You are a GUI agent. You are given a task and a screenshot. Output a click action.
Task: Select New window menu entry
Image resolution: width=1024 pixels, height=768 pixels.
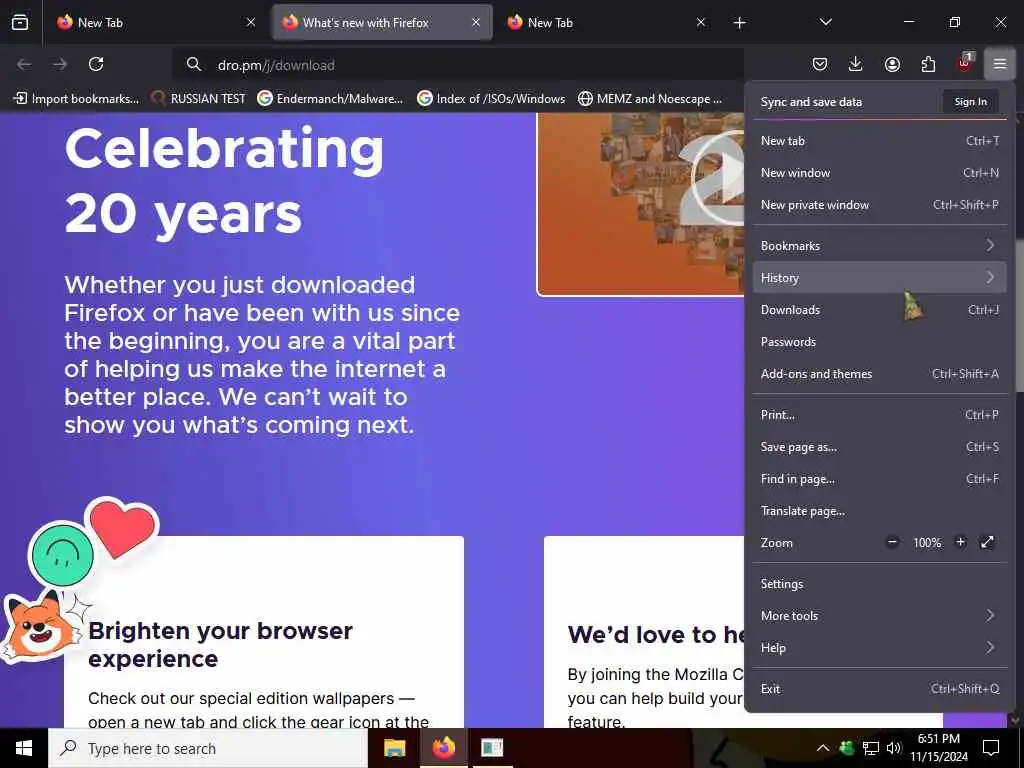click(880, 172)
